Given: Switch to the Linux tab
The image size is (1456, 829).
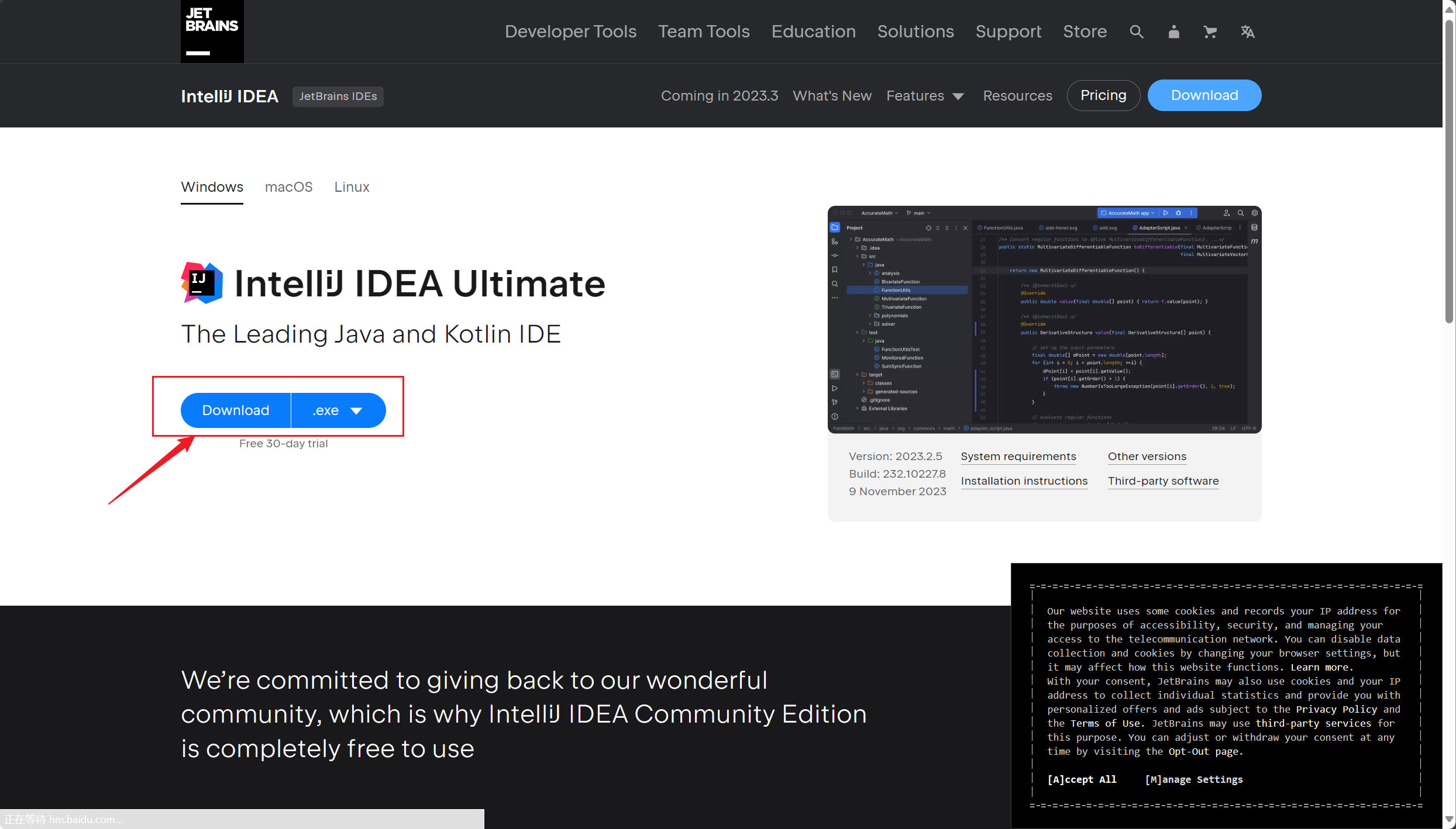Looking at the screenshot, I should [352, 187].
